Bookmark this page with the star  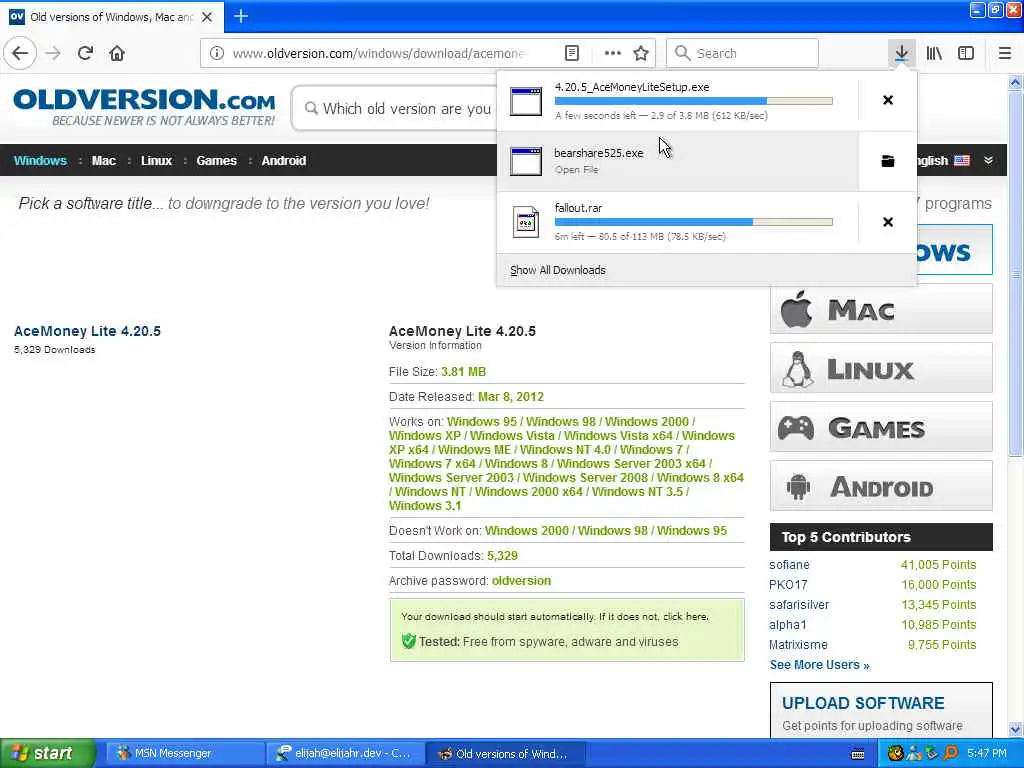[641, 53]
